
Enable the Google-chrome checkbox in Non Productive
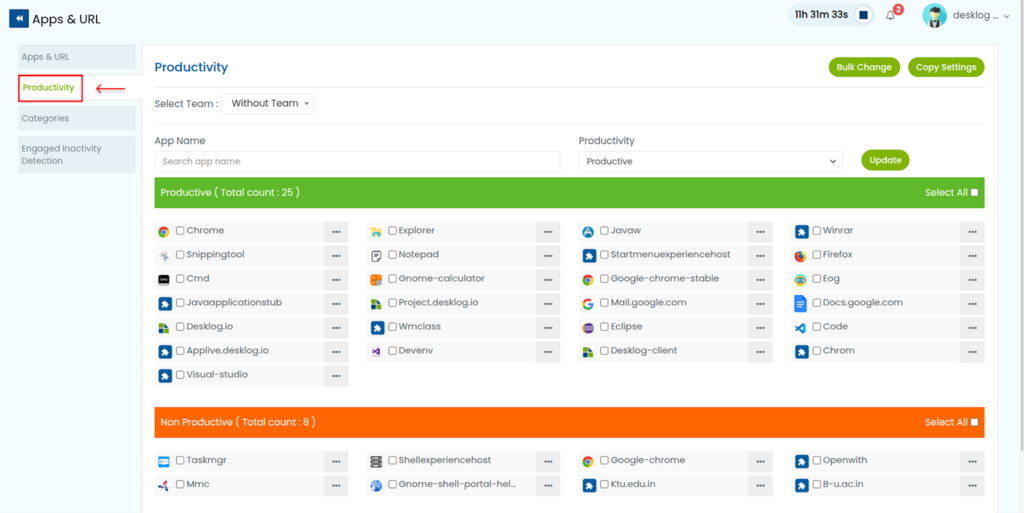604,461
